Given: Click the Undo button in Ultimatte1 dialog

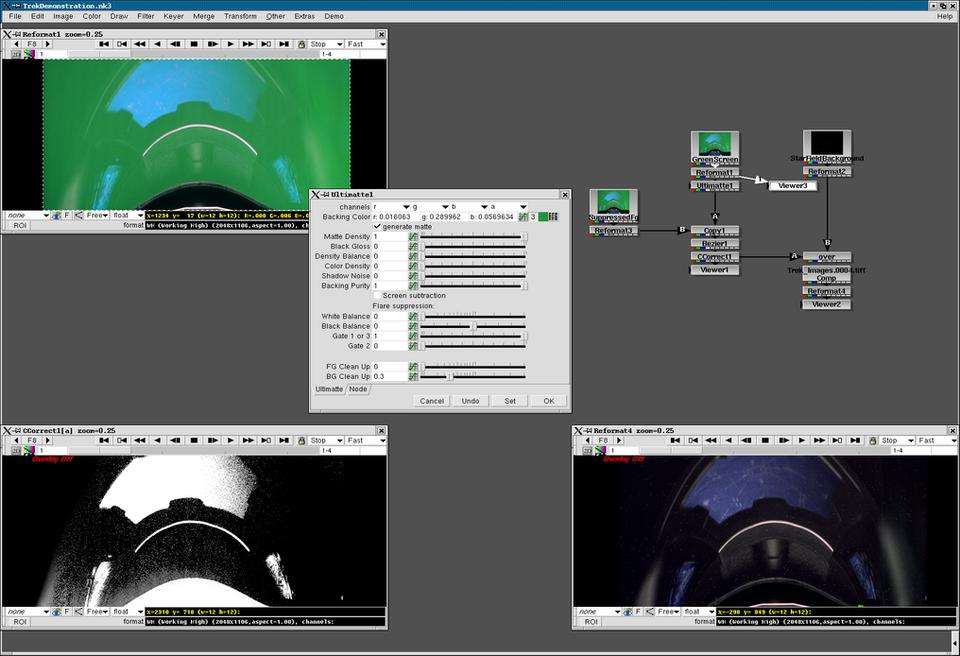Looking at the screenshot, I should click(x=470, y=400).
